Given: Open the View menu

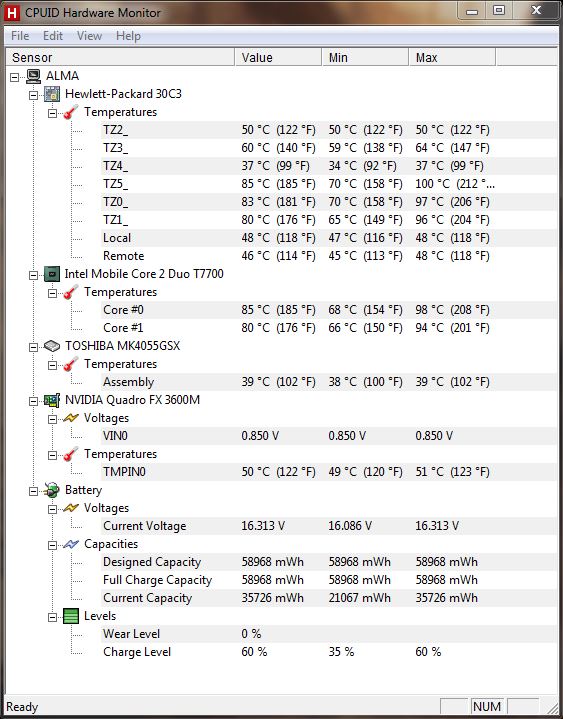Looking at the screenshot, I should 89,36.
